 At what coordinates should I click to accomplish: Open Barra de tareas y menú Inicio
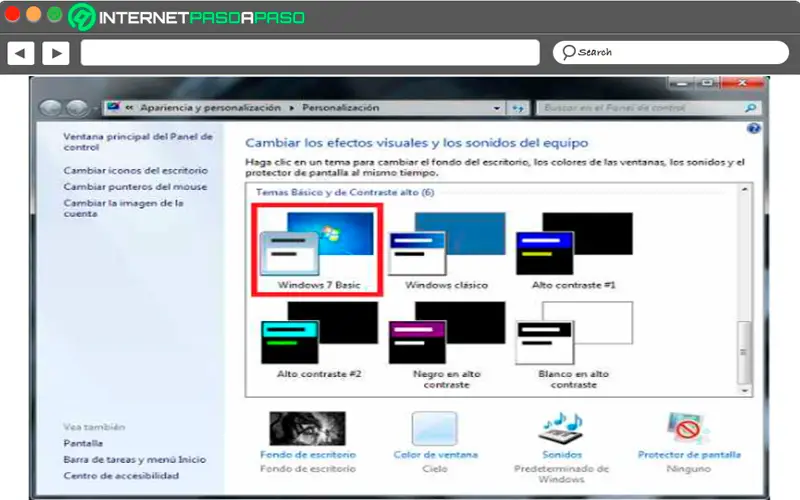point(135,459)
